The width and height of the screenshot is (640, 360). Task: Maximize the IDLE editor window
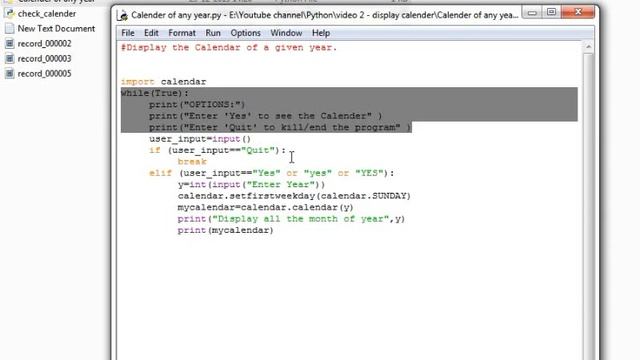[551, 13]
